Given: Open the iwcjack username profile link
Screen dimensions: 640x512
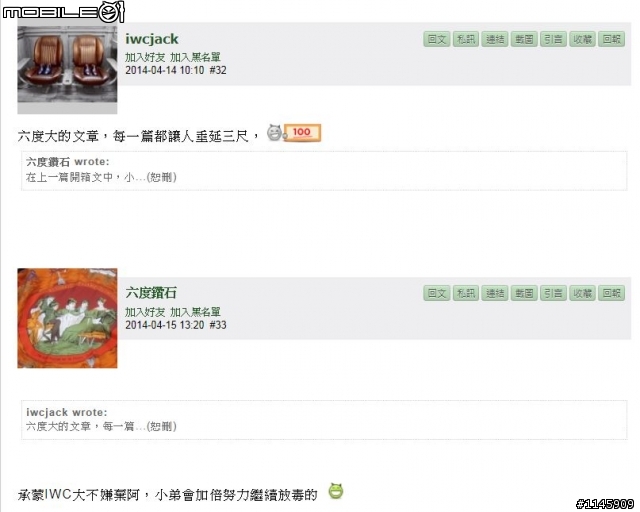Looking at the screenshot, I should coord(151,39).
